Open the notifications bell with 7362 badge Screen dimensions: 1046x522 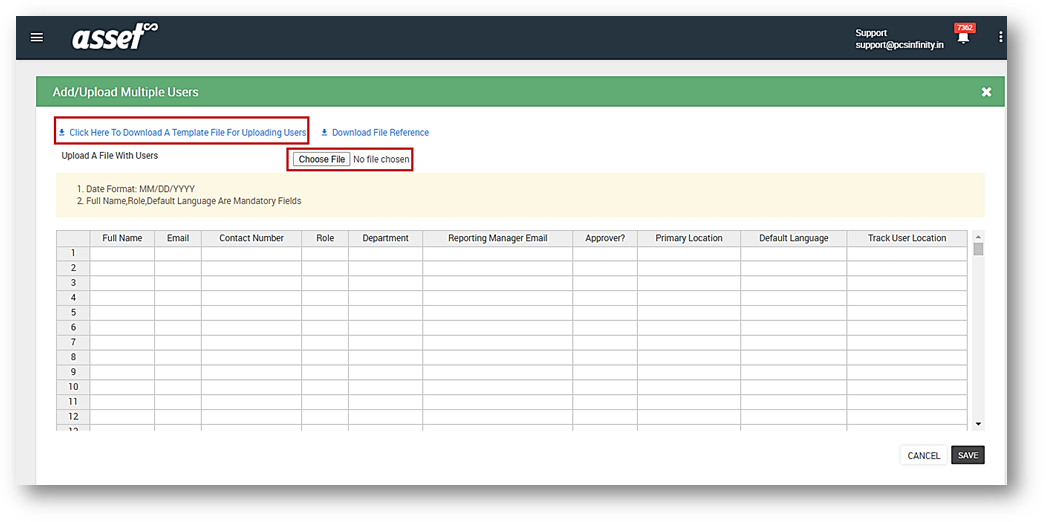pyautogui.click(x=963, y=37)
